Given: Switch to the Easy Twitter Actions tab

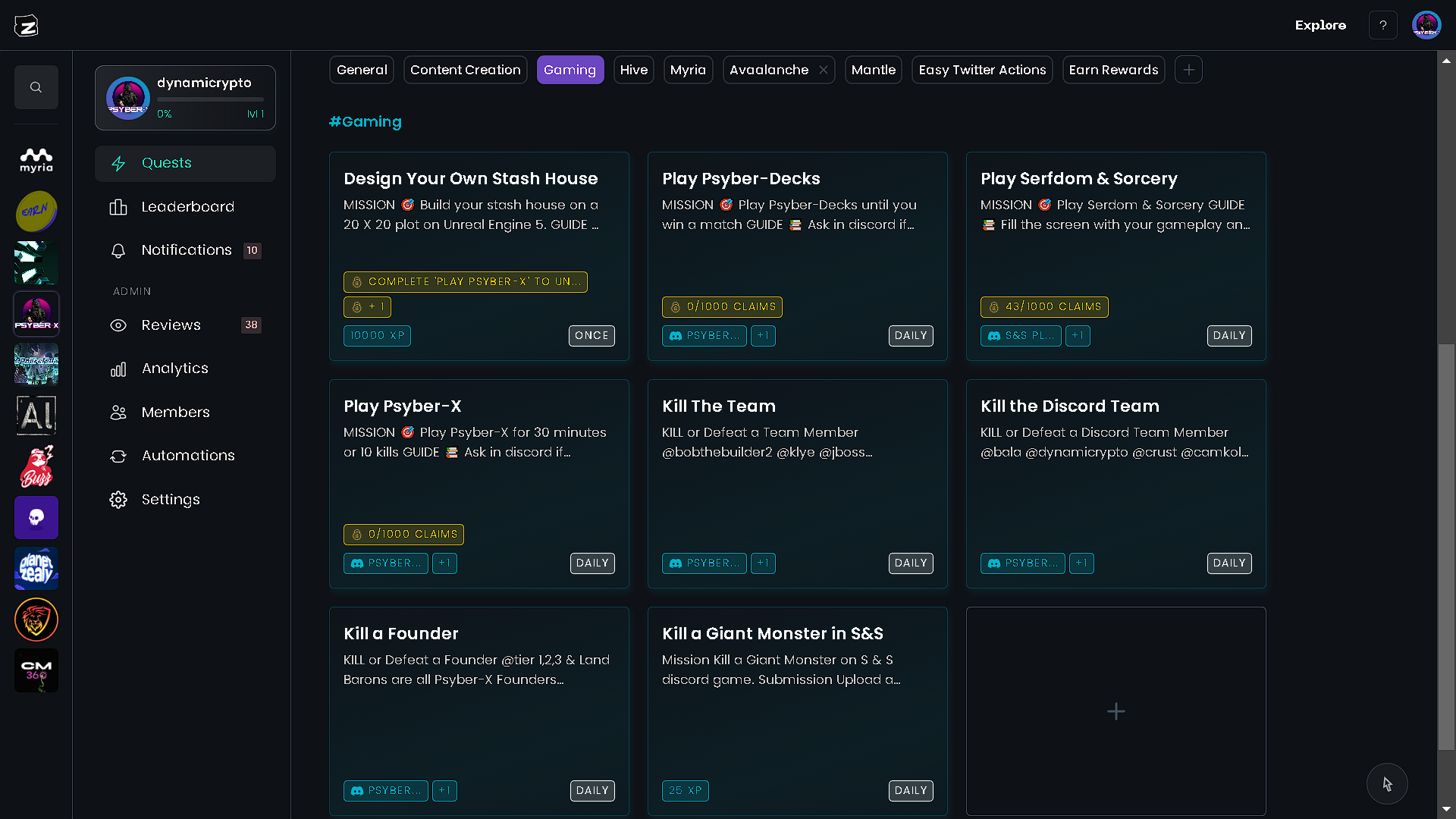Looking at the screenshot, I should tap(982, 70).
